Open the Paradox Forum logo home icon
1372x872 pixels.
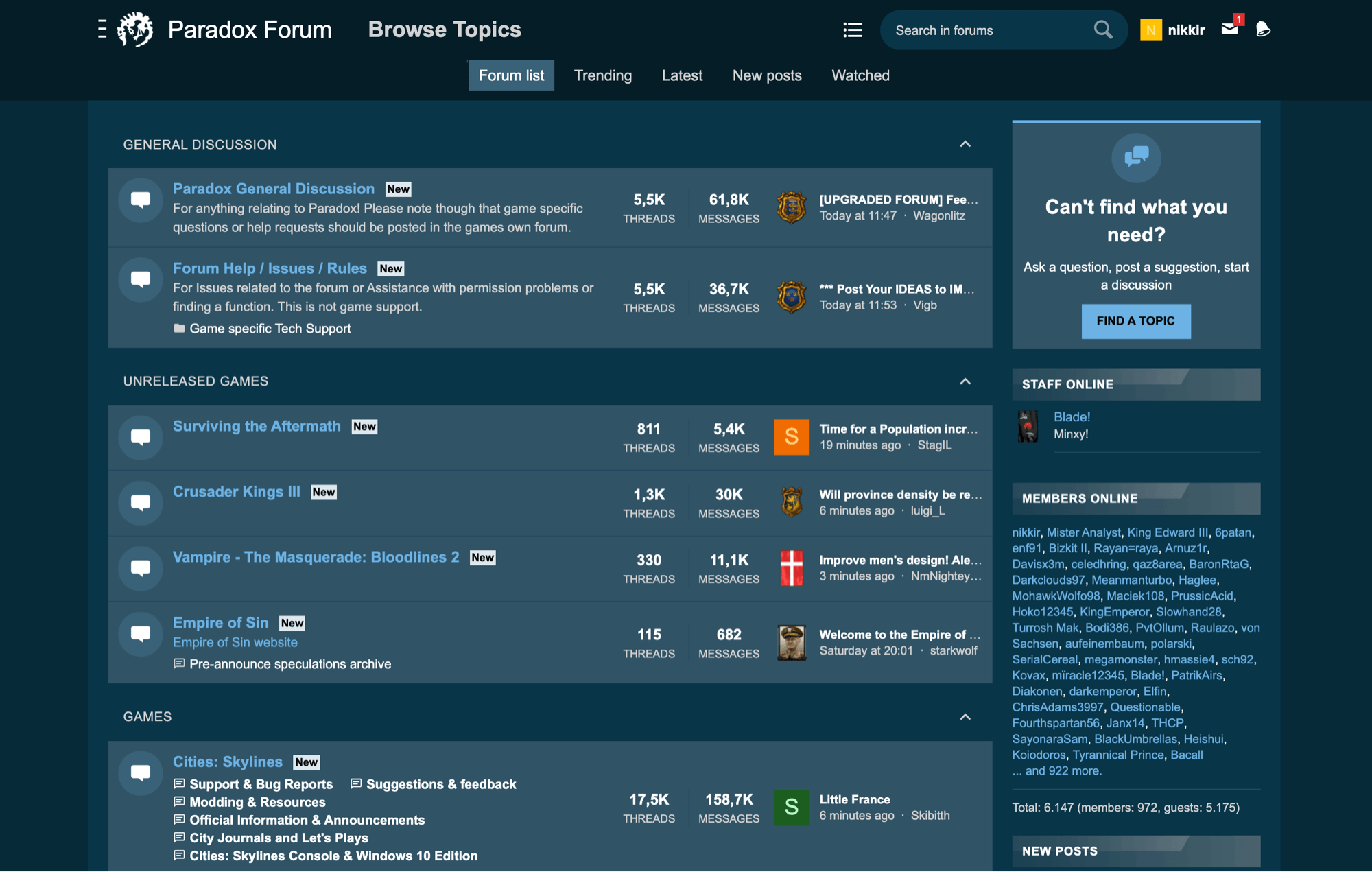pos(135,30)
